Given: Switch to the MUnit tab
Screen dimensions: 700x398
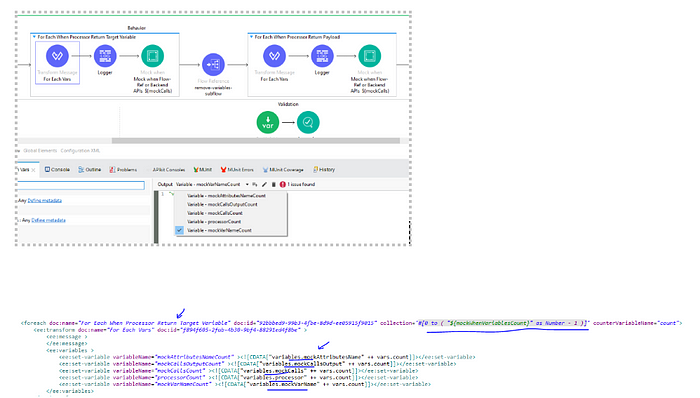Looking at the screenshot, I should pos(203,170).
